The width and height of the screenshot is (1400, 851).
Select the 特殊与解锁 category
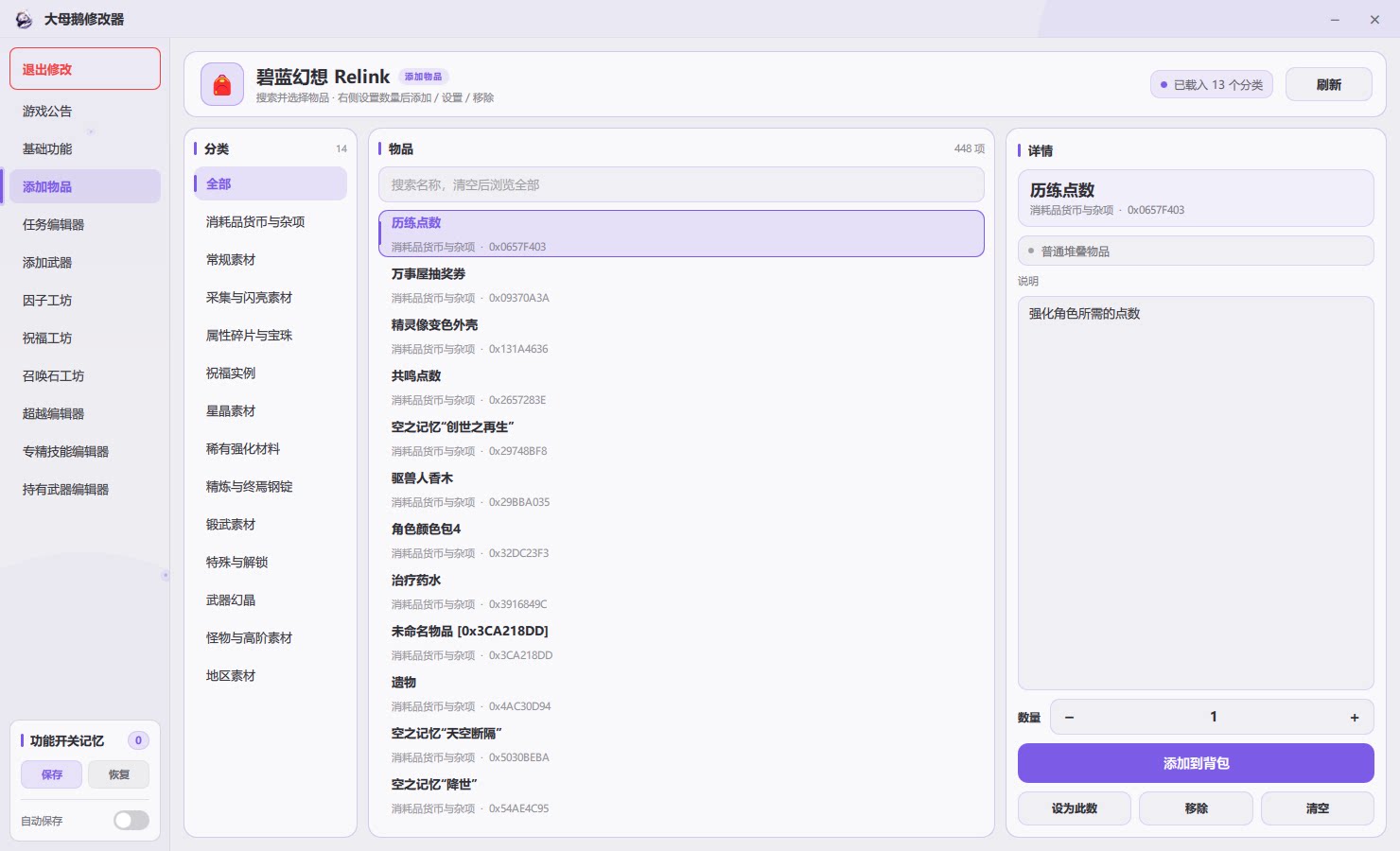[271, 562]
